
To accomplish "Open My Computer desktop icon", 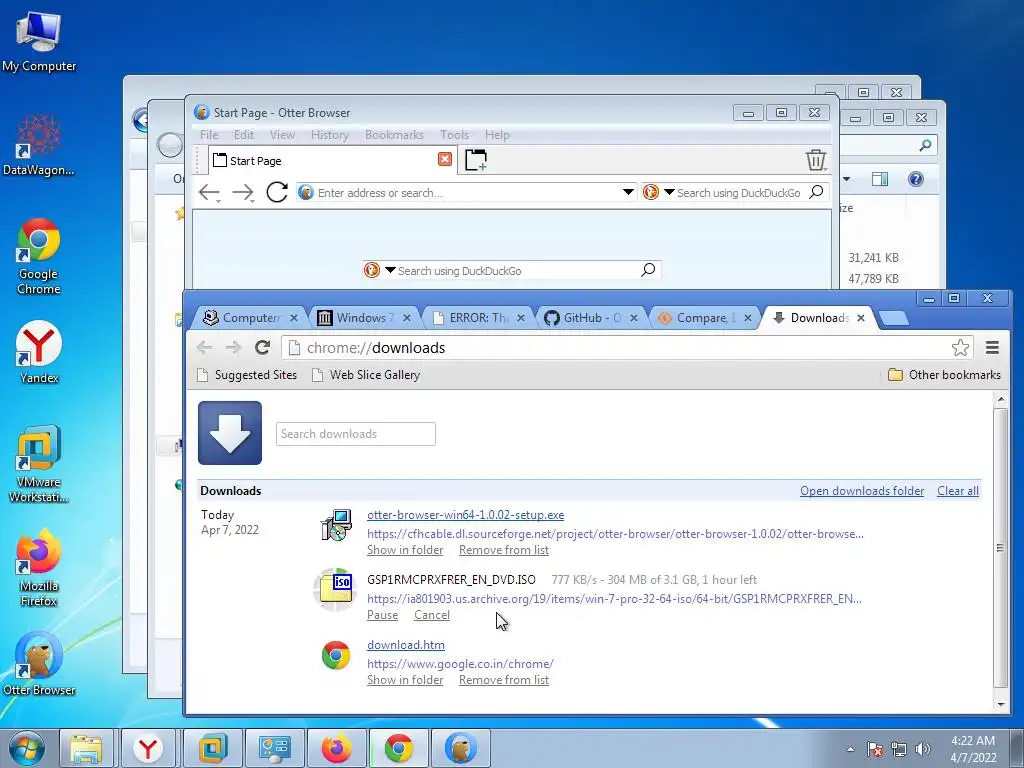I will (39, 40).
